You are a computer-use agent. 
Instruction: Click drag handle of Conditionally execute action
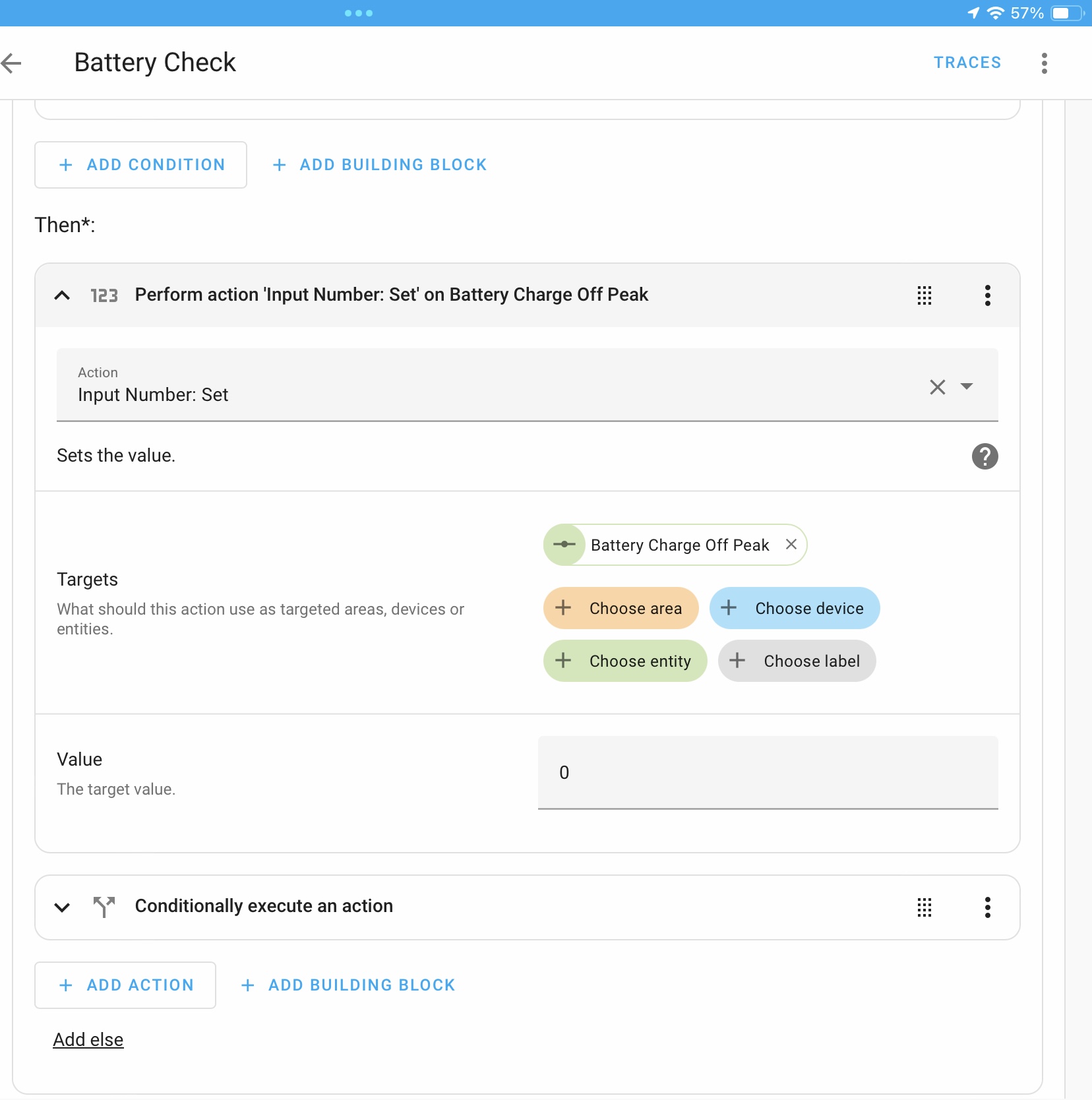924,907
